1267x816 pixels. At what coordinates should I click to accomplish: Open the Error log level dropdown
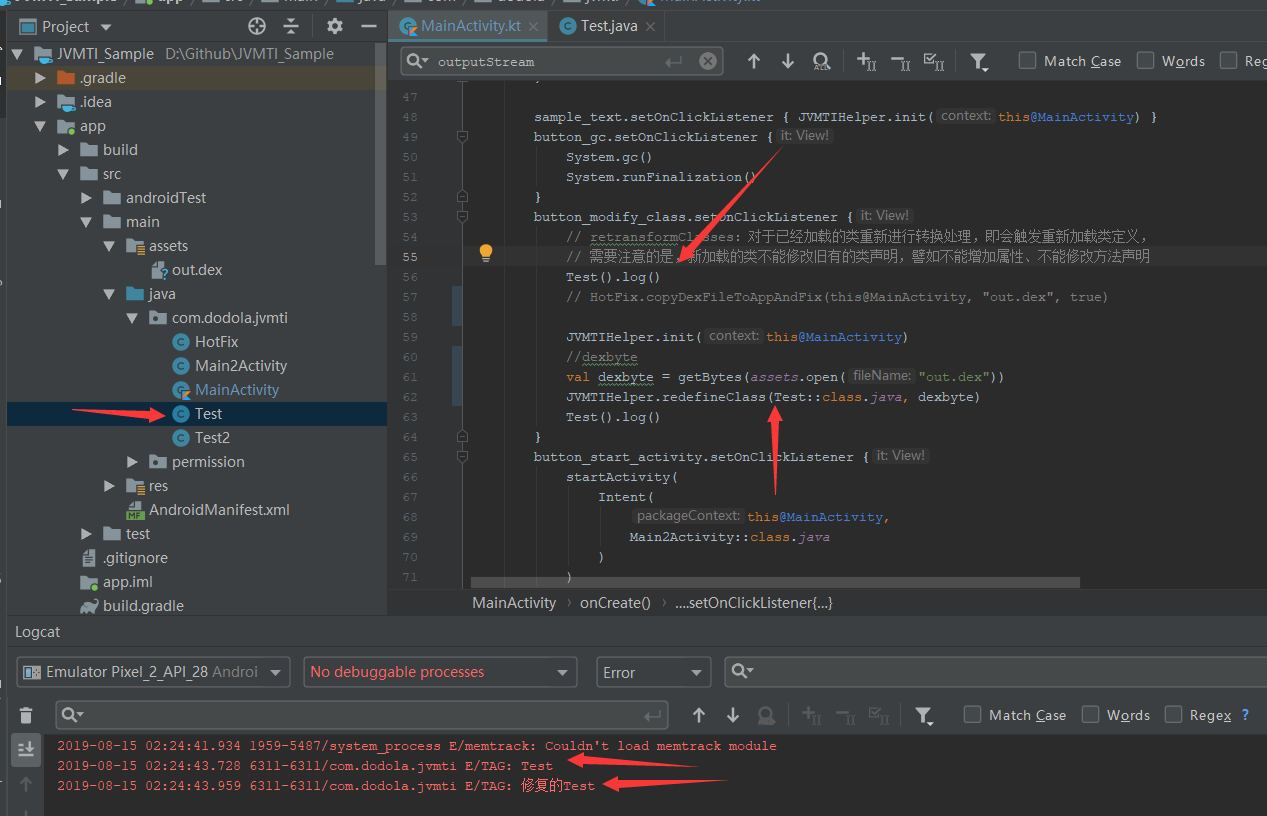[654, 672]
